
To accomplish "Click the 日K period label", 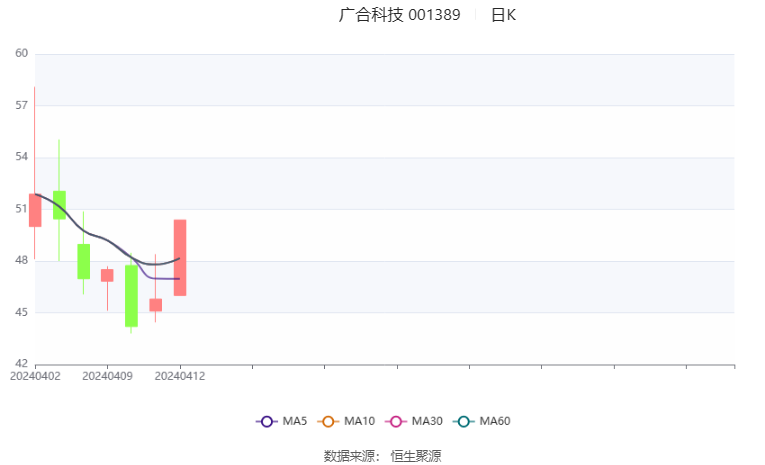I will pyautogui.click(x=503, y=15).
